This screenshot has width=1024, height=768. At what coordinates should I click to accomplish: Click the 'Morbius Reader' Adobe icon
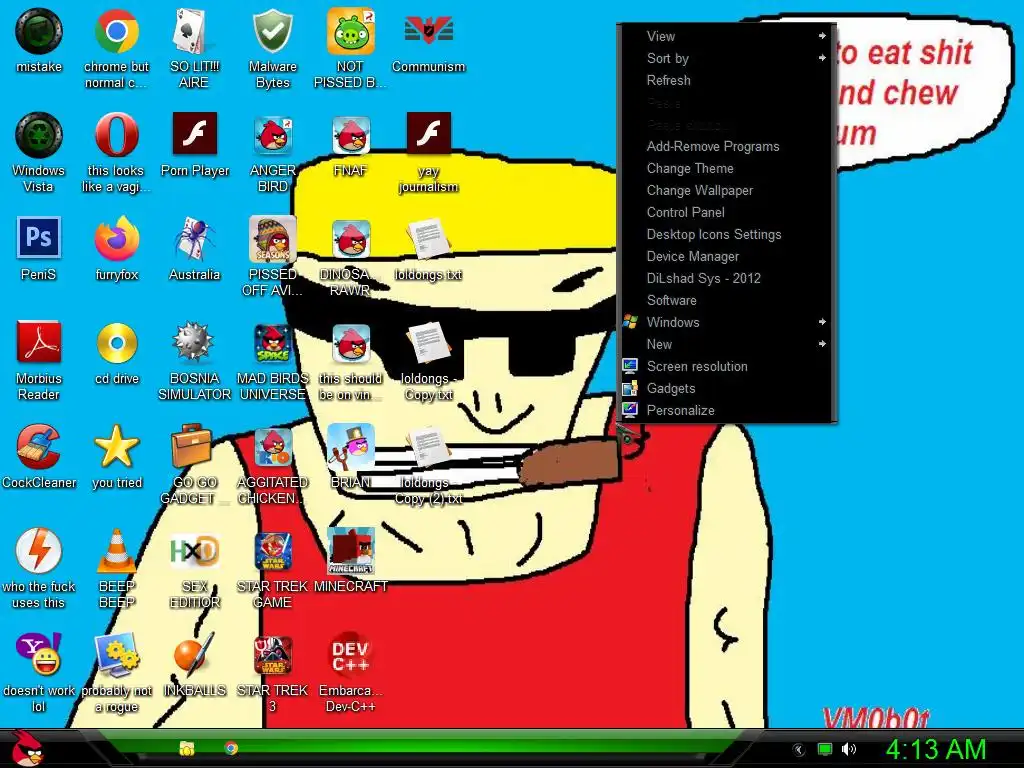tap(39, 342)
